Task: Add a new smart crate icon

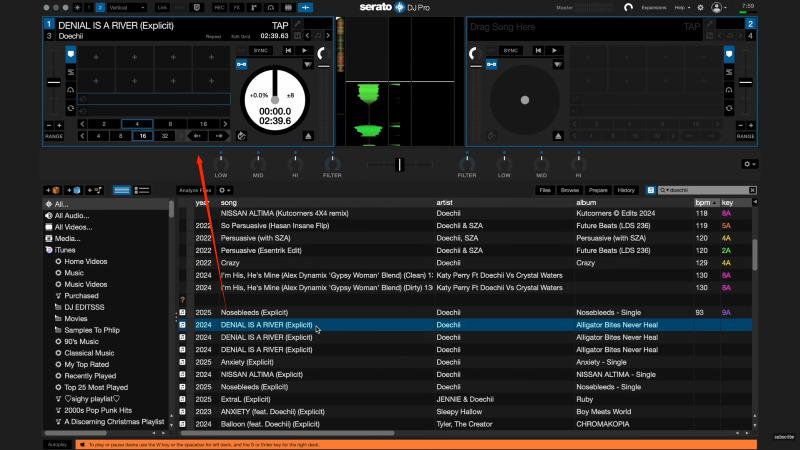Action: click(x=73, y=190)
